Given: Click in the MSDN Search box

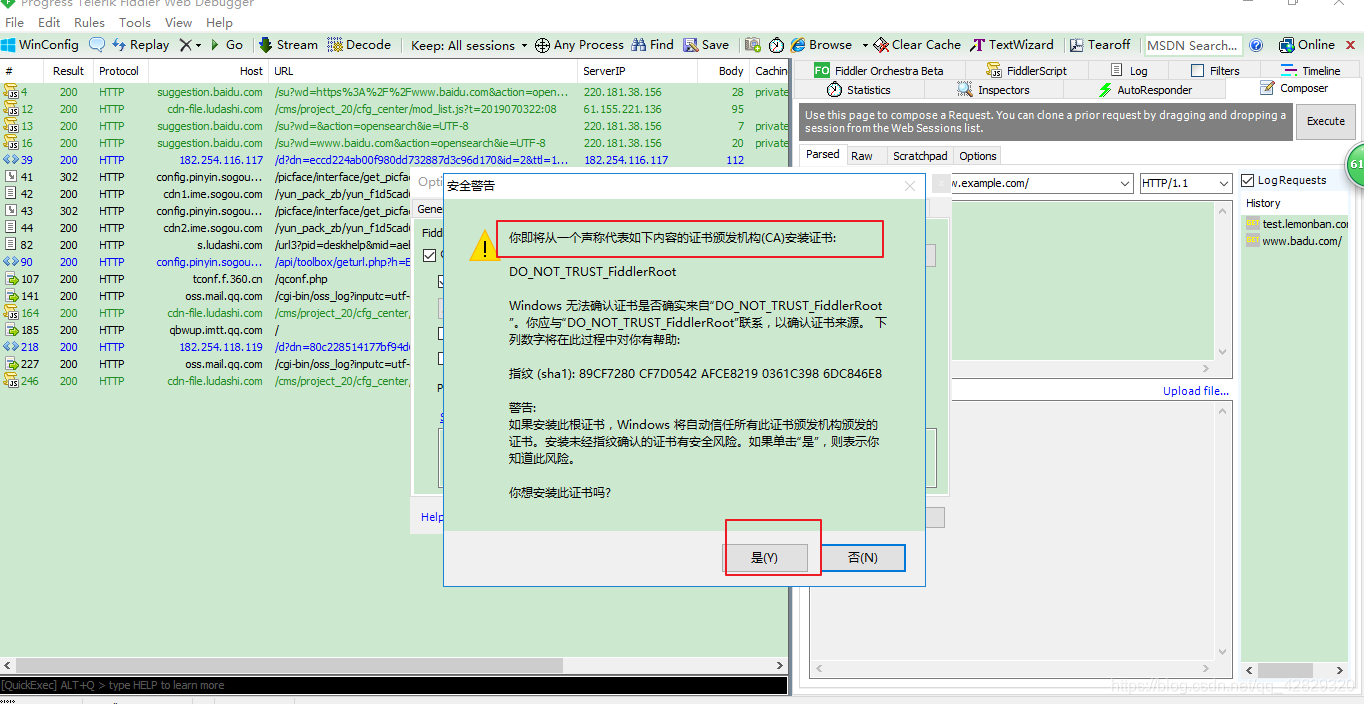Looking at the screenshot, I should (x=1193, y=45).
